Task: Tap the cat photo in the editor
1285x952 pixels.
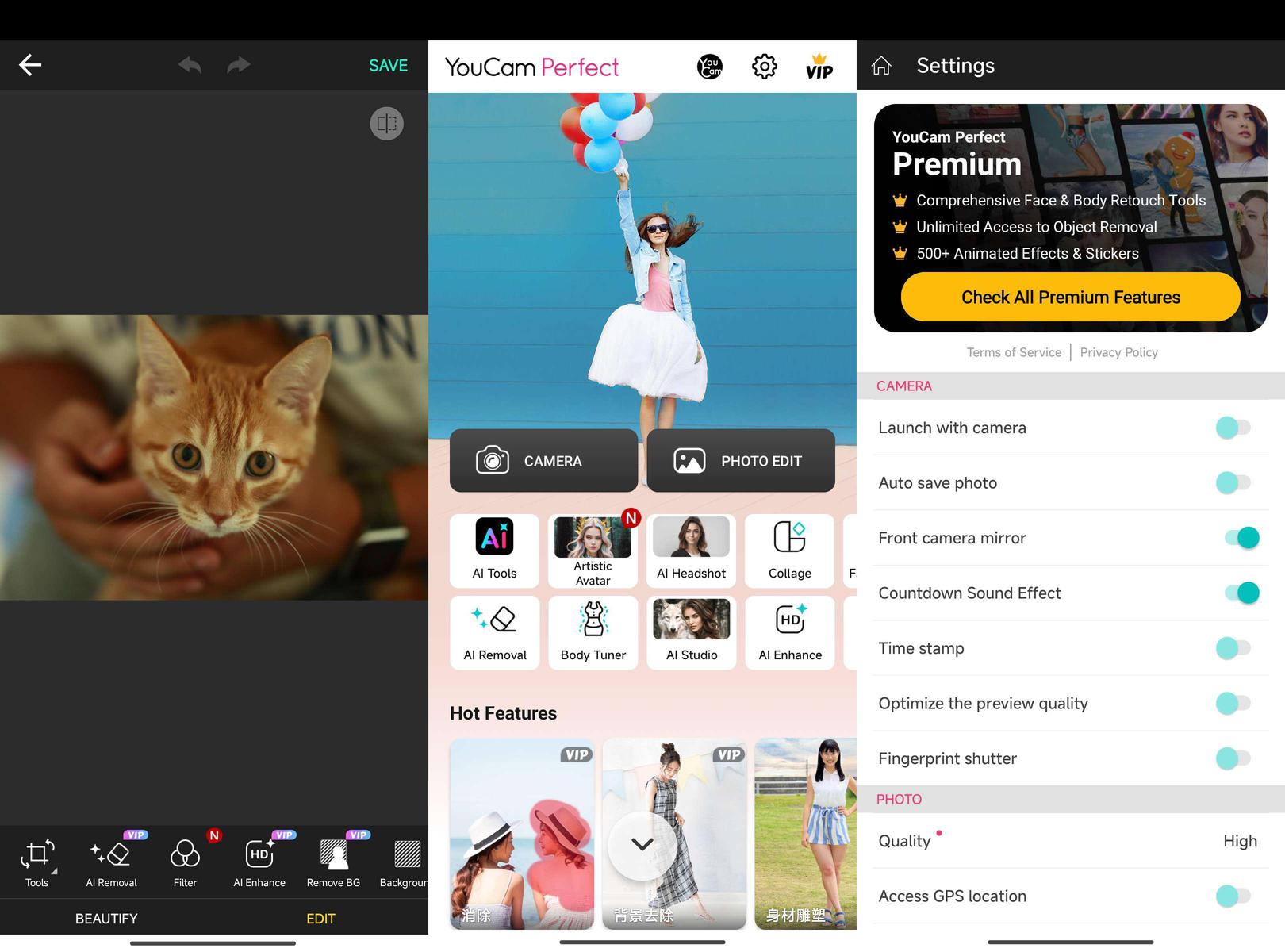Action: [x=214, y=457]
